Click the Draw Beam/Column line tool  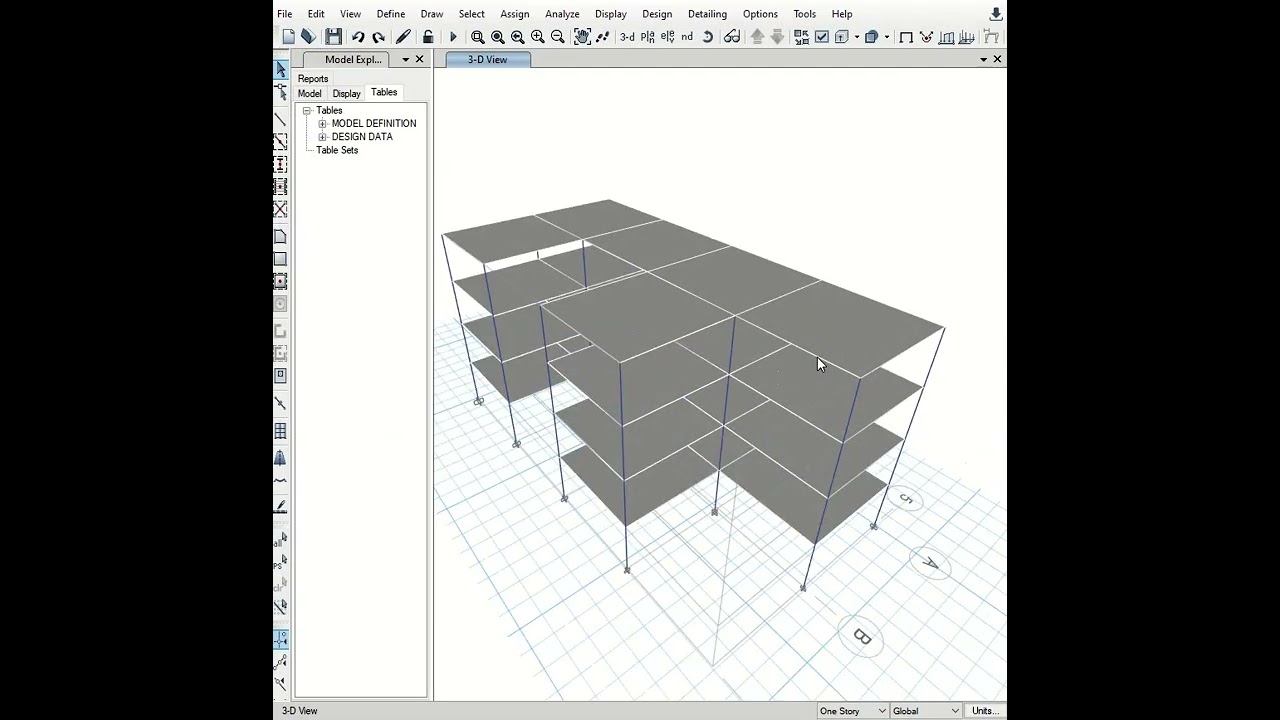[280, 120]
